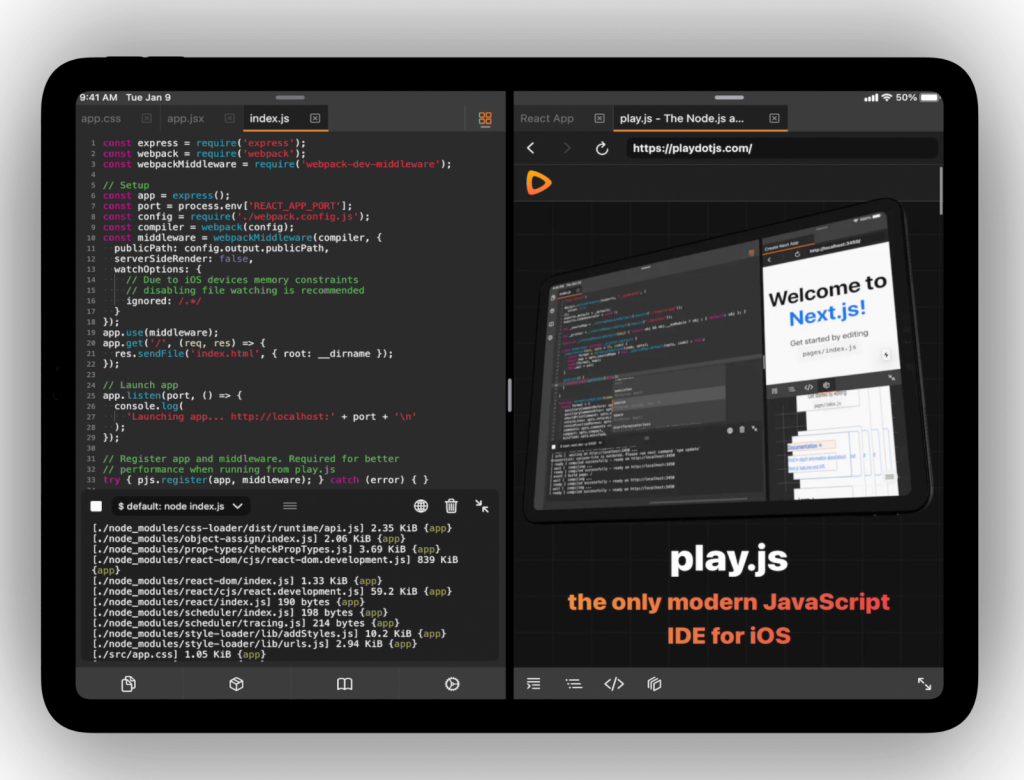Open the packages cube icon

pos(236,684)
